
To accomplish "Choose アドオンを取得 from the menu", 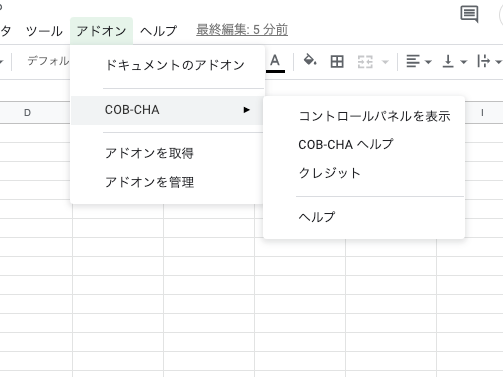I will click(168, 153).
